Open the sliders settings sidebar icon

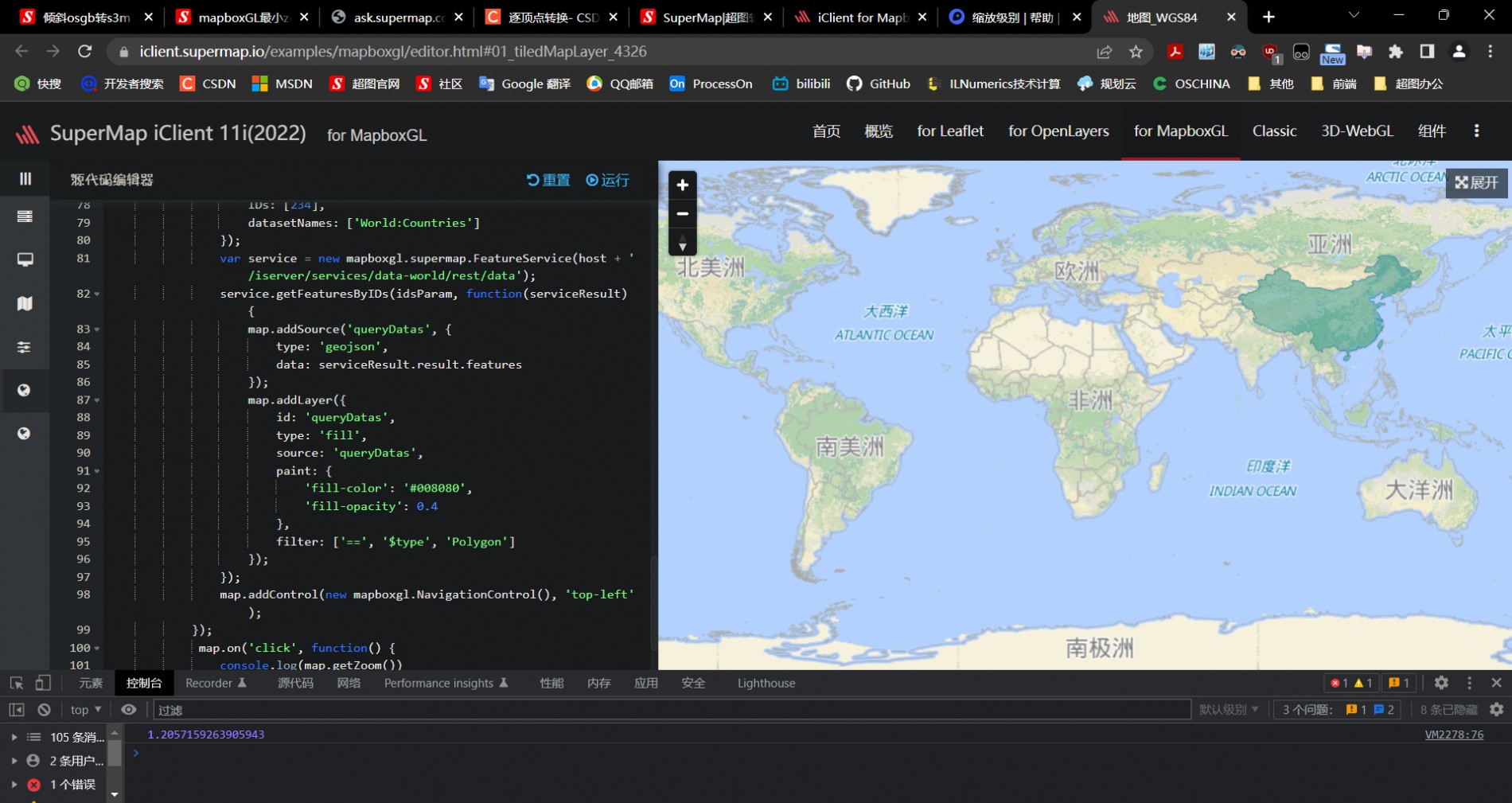click(25, 347)
